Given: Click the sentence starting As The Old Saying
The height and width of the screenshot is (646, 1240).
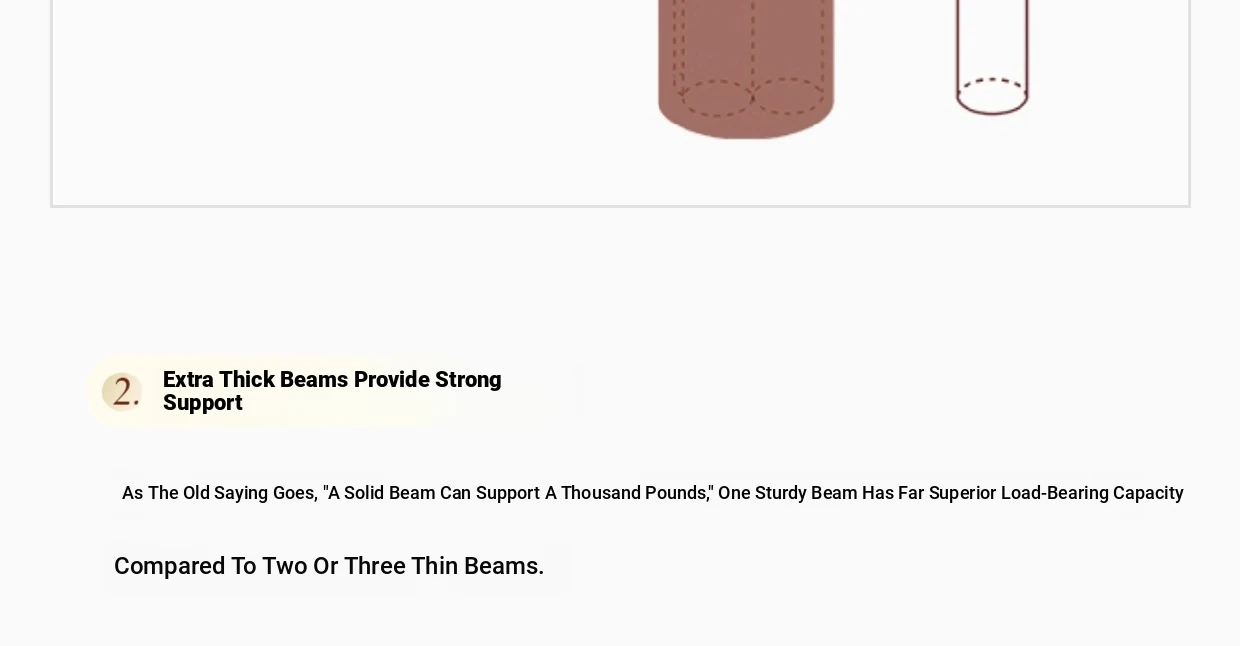Looking at the screenshot, I should tap(653, 493).
